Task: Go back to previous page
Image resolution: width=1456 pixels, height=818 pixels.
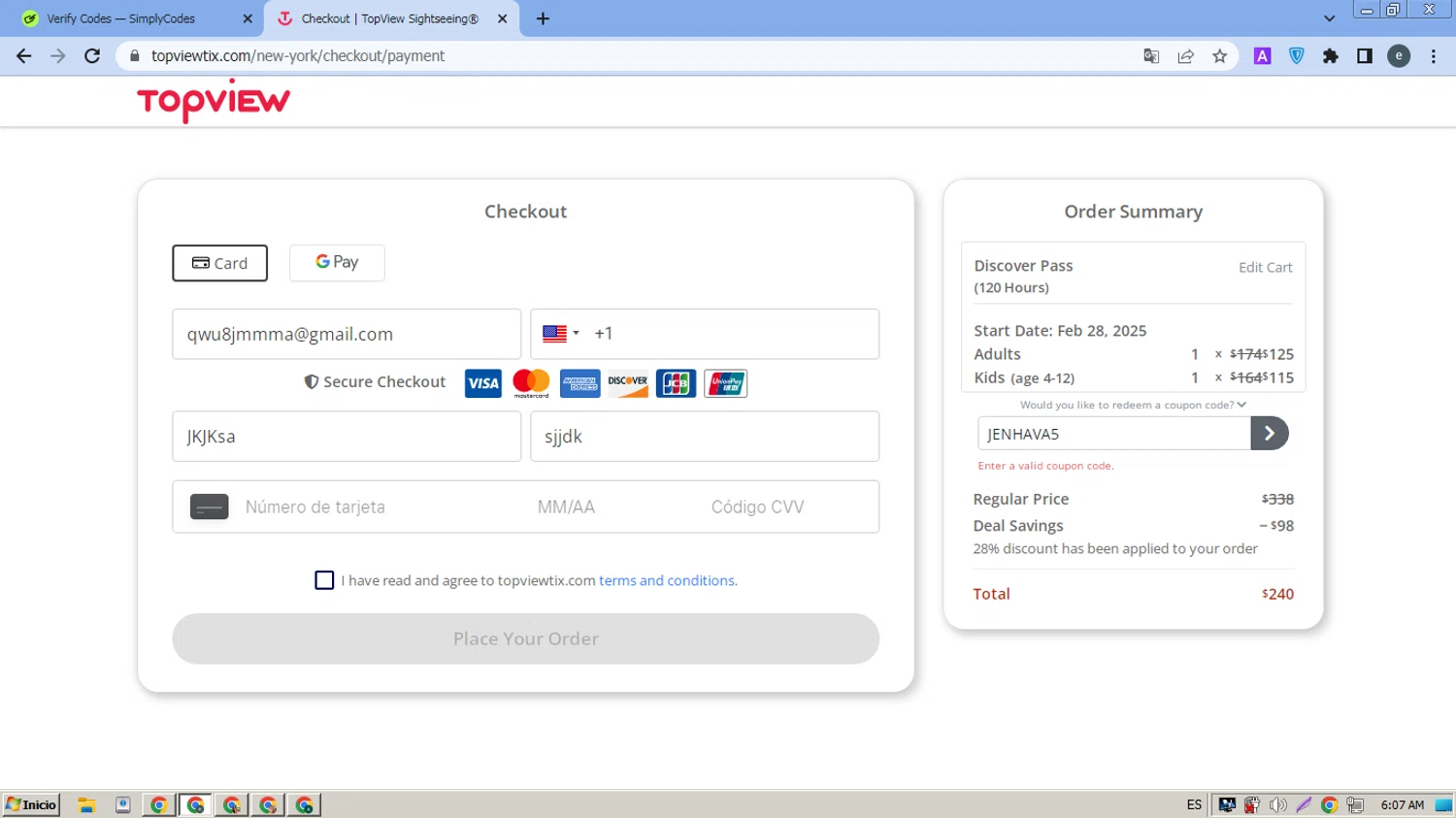Action: coord(24,56)
